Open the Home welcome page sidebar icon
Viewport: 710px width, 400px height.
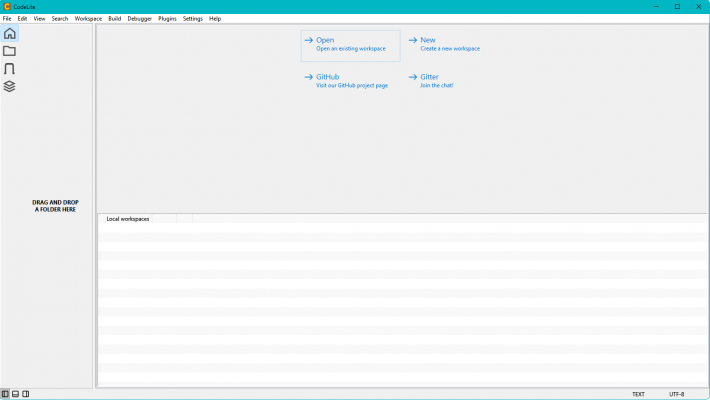(10, 34)
